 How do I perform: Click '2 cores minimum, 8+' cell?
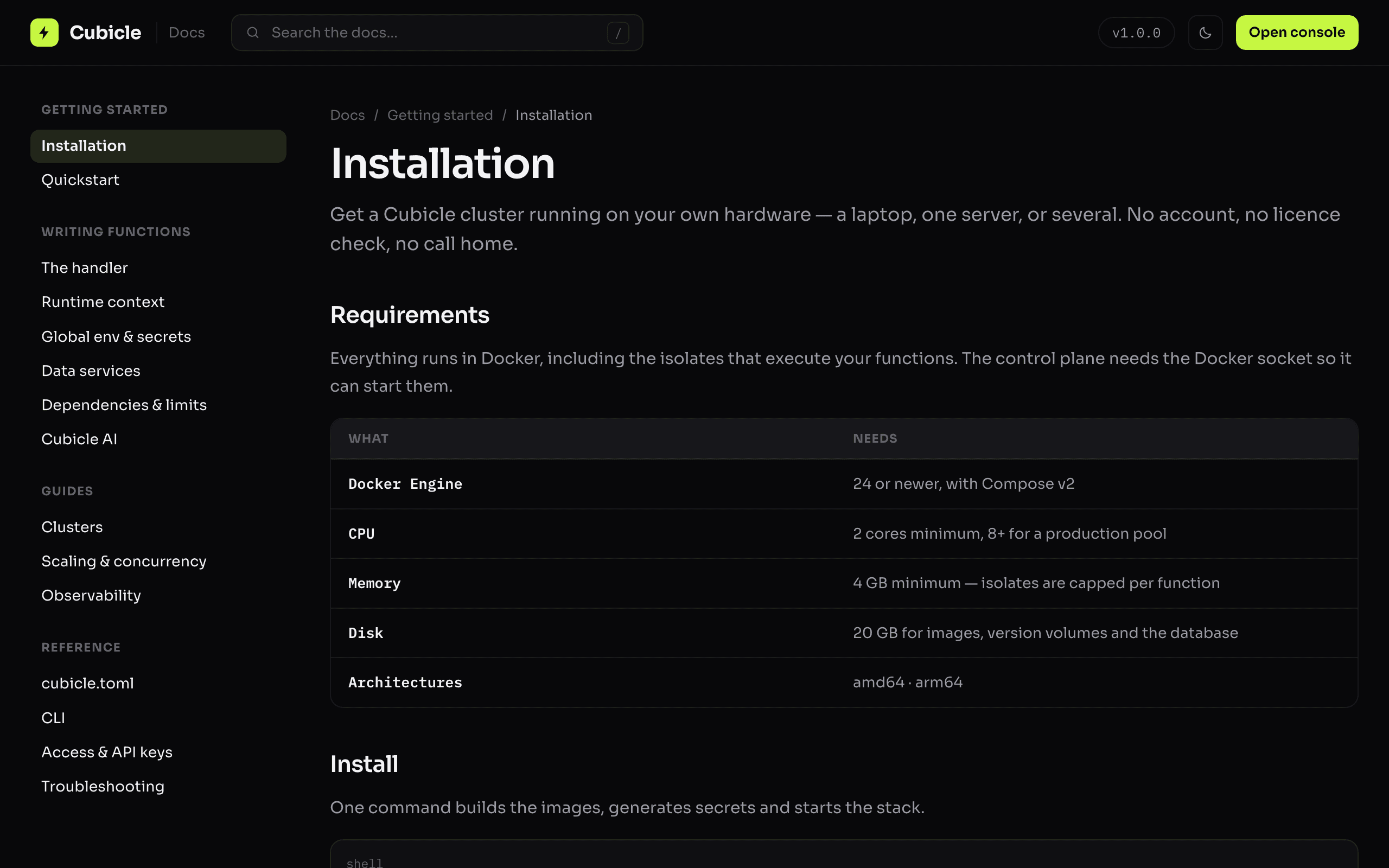1009,534
